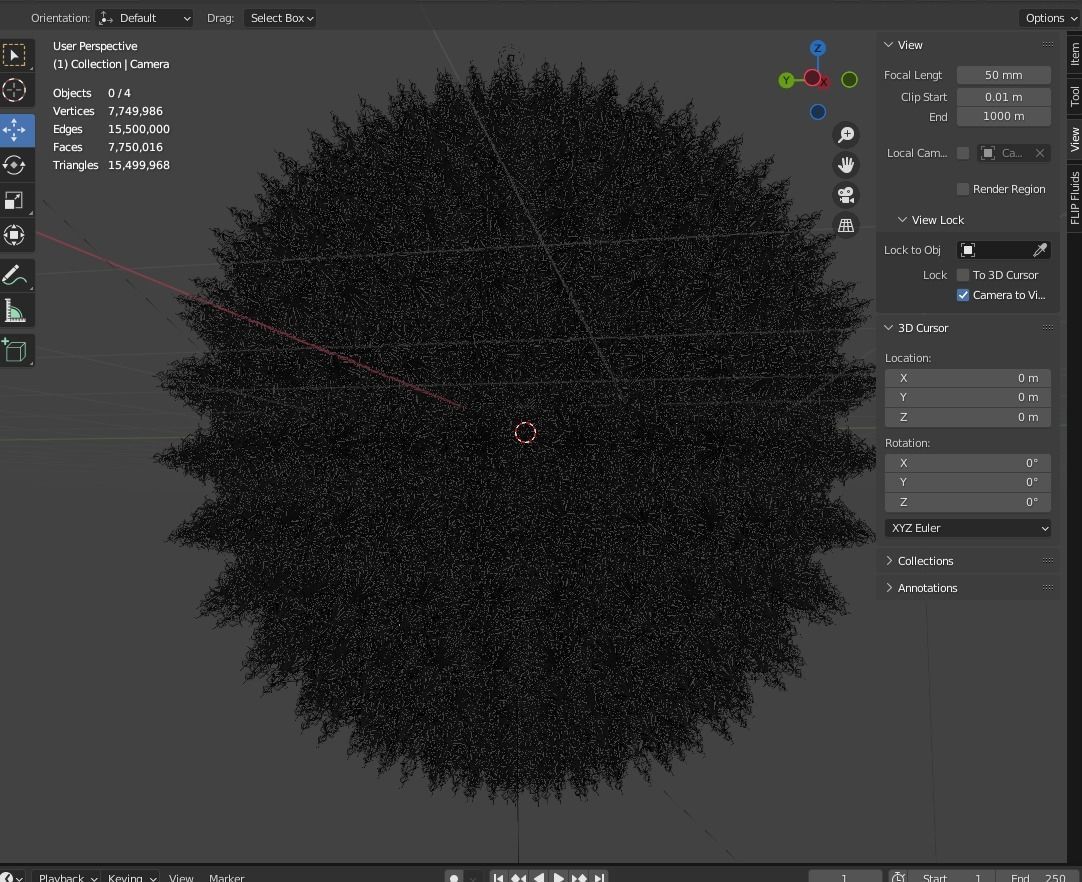This screenshot has width=1082, height=882.
Task: Click the Z axis gizmo circle
Action: [818, 48]
